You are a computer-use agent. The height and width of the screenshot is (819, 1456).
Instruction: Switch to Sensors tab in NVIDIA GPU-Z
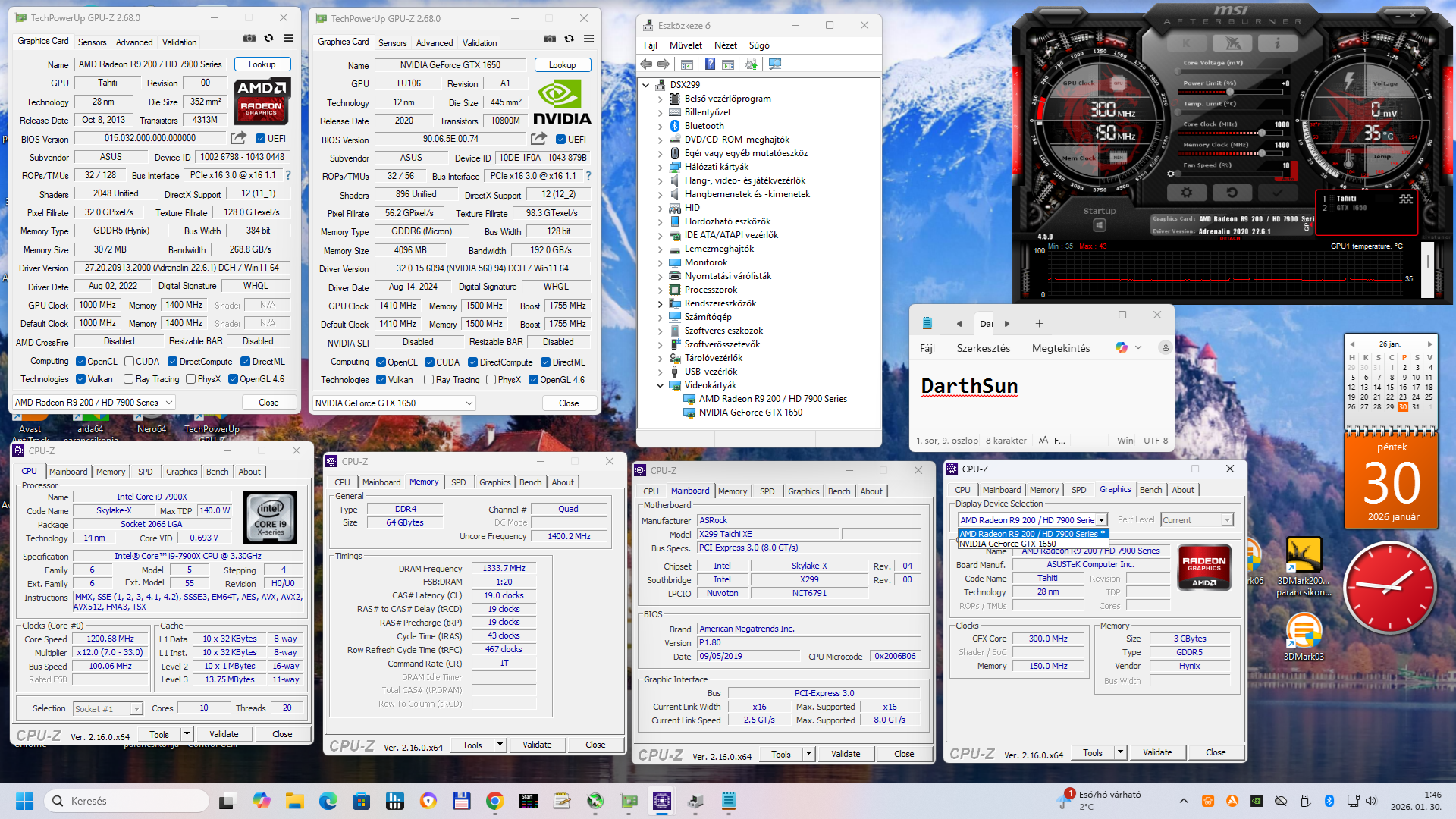[392, 43]
